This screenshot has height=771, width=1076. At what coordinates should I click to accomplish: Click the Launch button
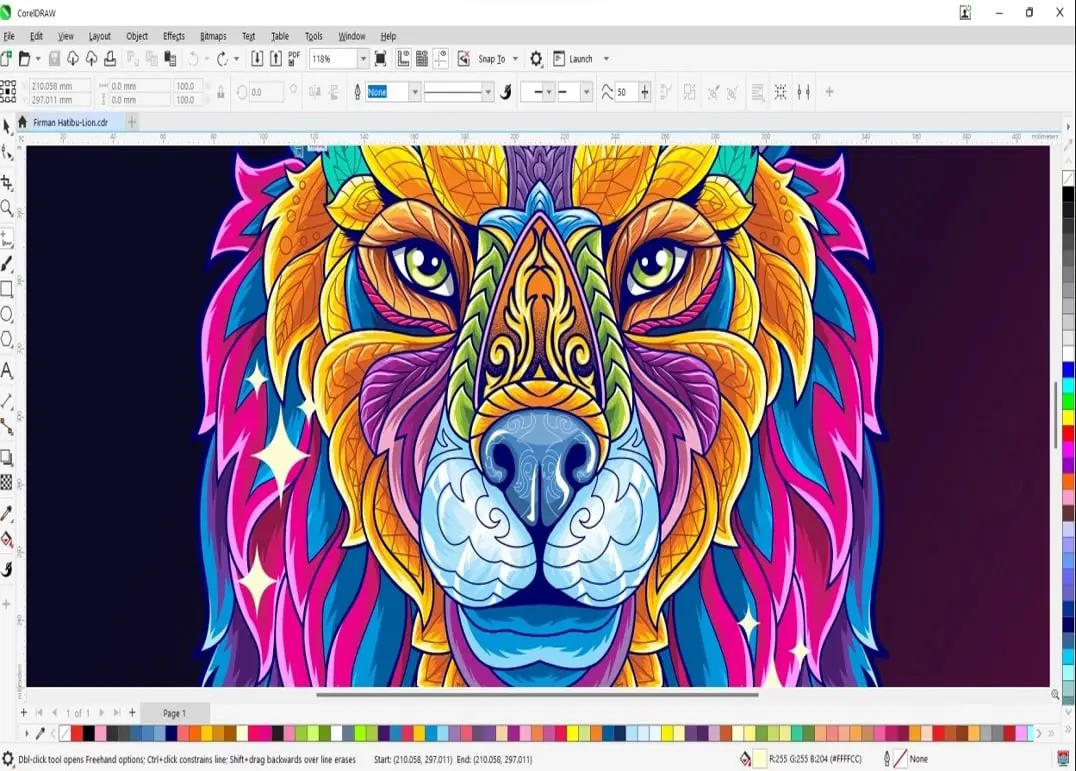(x=573, y=59)
